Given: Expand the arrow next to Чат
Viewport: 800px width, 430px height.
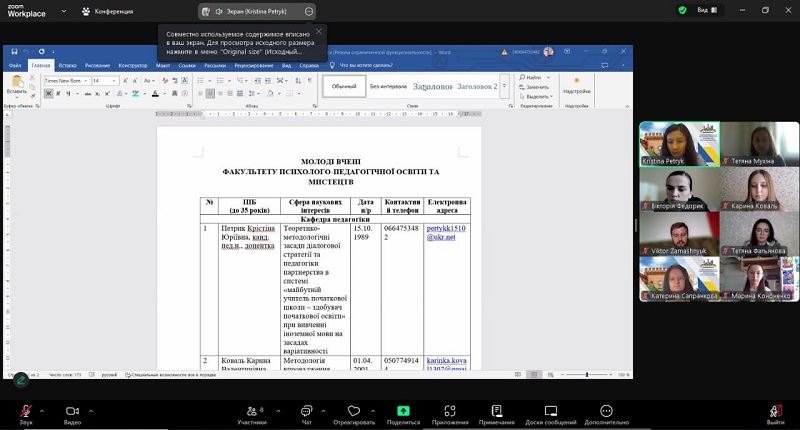Looking at the screenshot, I should coord(323,411).
